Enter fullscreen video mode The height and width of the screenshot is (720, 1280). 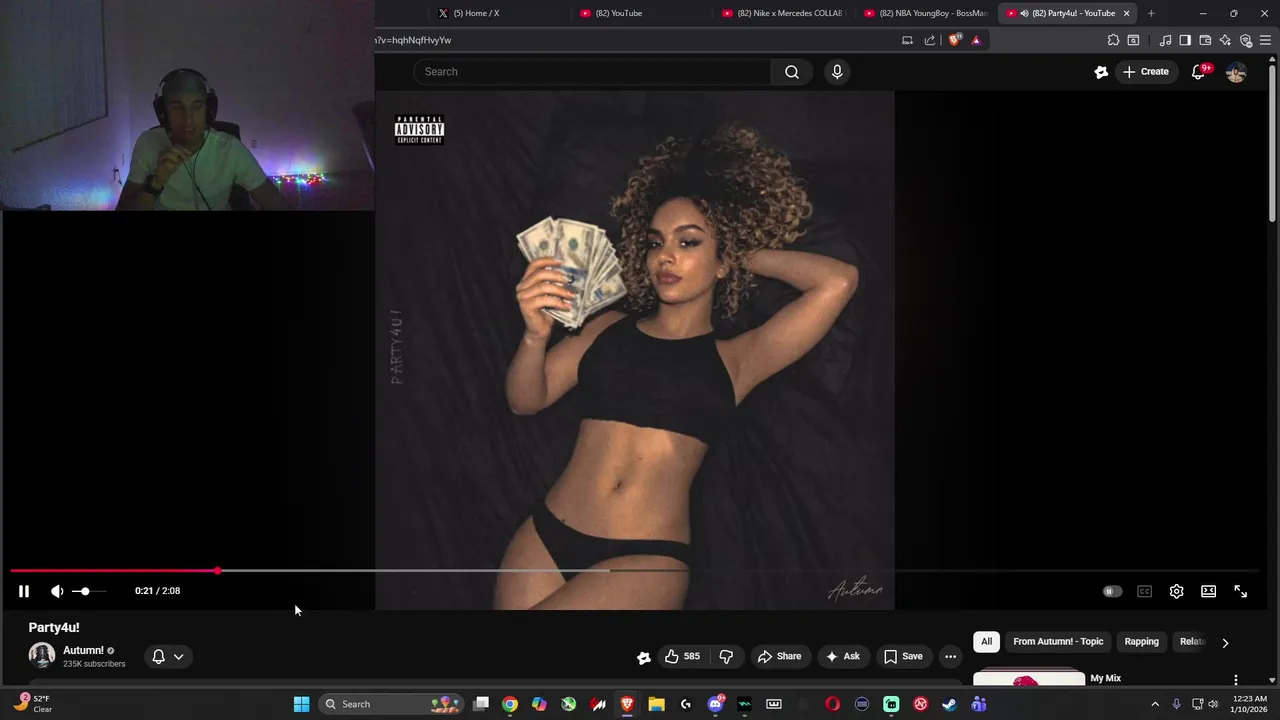[x=1240, y=591]
